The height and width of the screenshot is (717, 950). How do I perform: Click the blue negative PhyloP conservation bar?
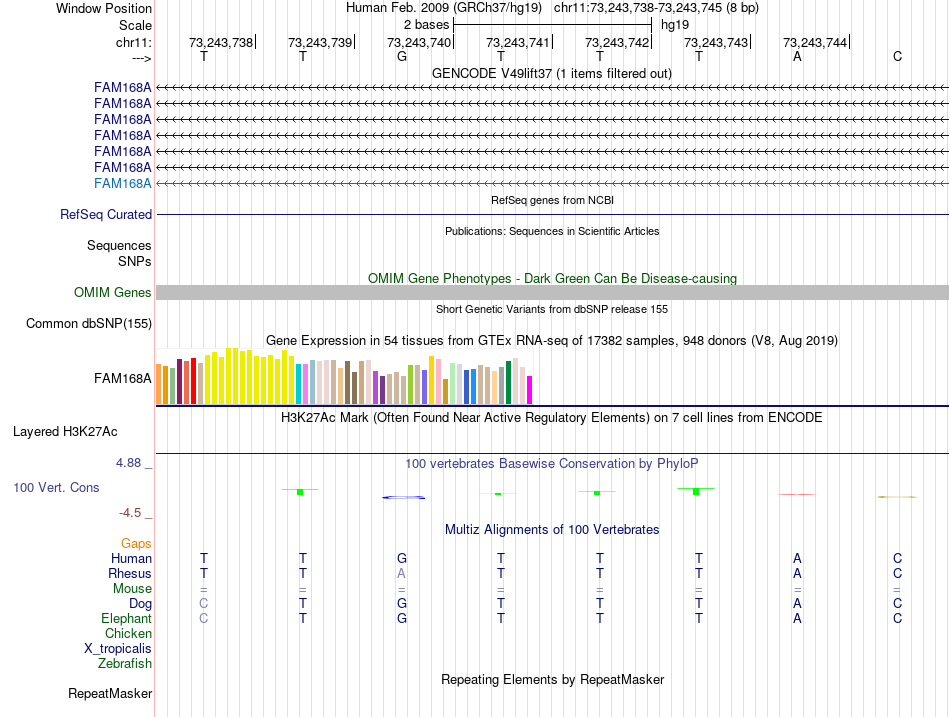[404, 497]
